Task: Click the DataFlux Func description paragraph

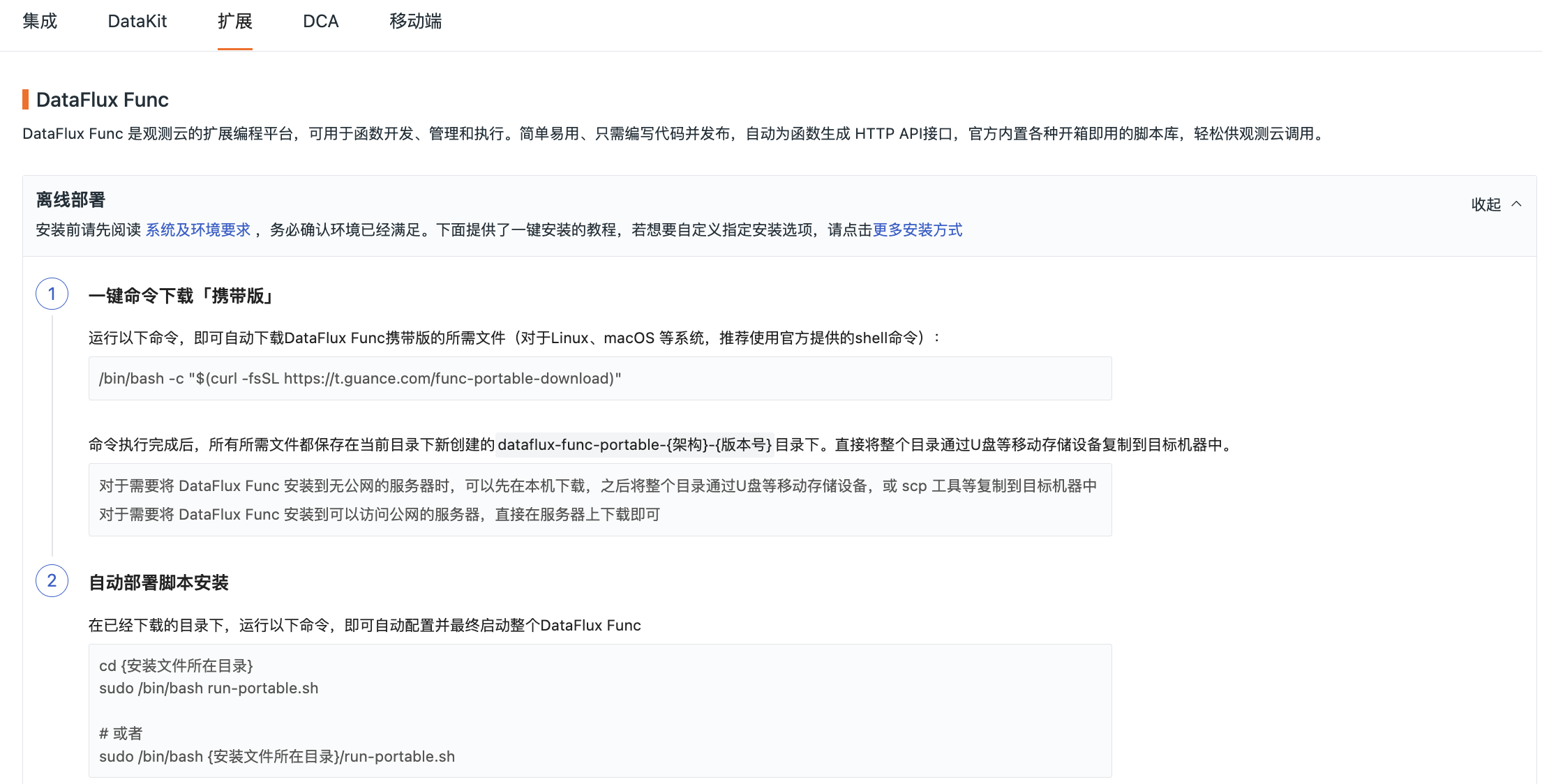Action: point(675,134)
